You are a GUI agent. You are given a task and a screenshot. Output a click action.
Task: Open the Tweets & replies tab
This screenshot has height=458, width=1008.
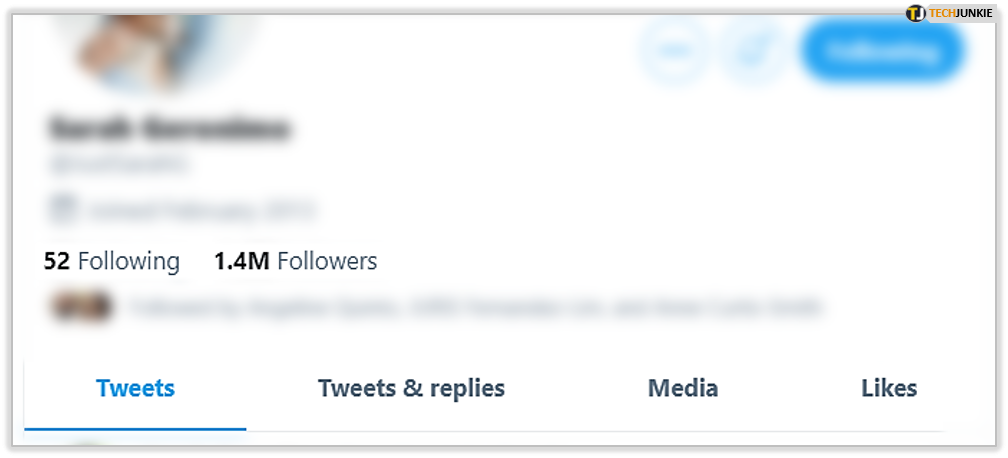[x=411, y=389]
